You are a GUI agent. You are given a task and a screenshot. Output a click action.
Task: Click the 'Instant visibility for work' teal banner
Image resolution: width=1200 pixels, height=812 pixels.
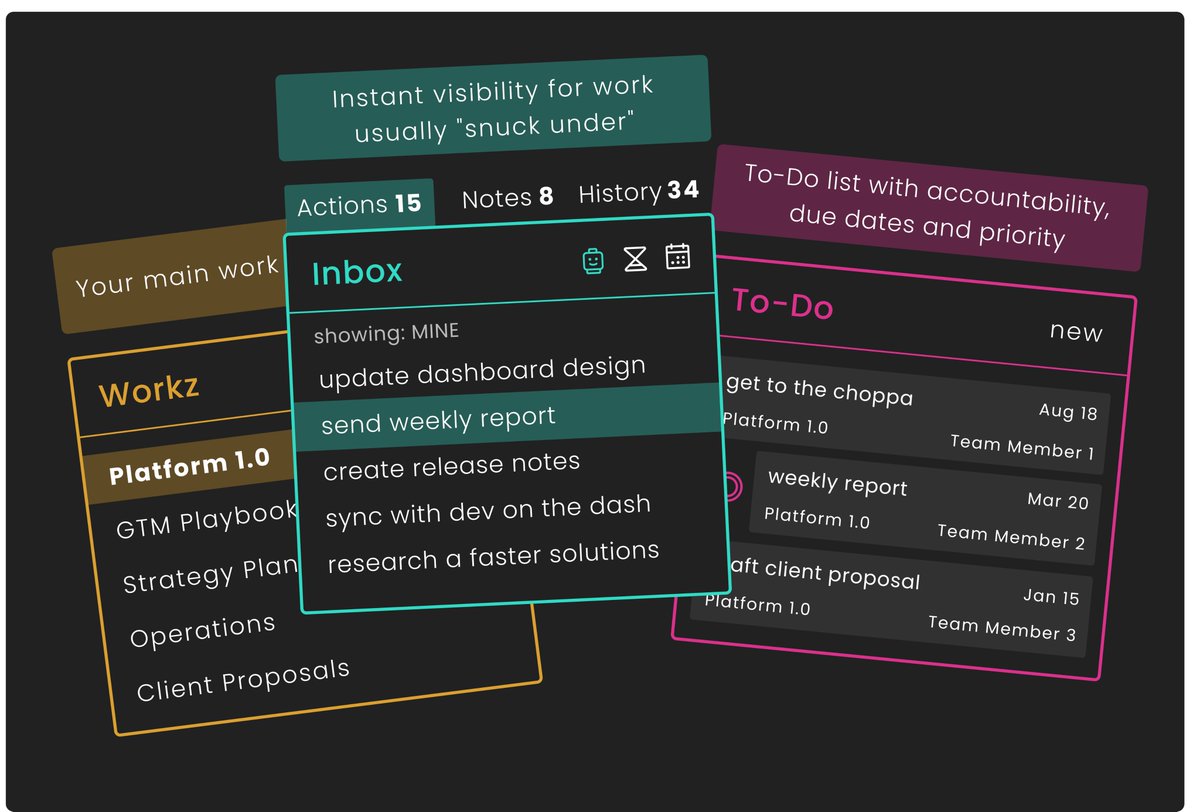click(493, 108)
